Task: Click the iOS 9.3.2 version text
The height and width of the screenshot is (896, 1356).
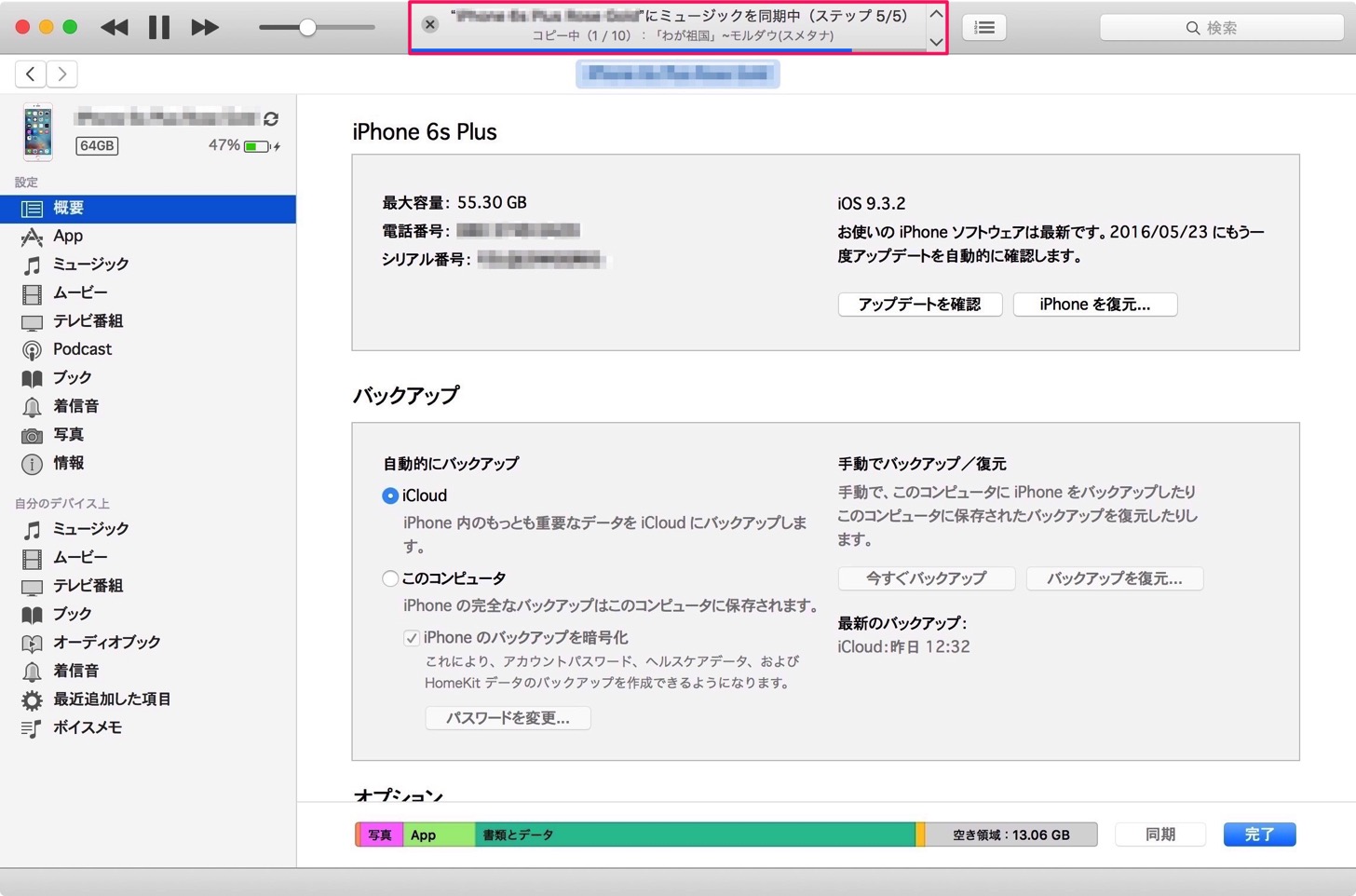Action: [x=871, y=203]
